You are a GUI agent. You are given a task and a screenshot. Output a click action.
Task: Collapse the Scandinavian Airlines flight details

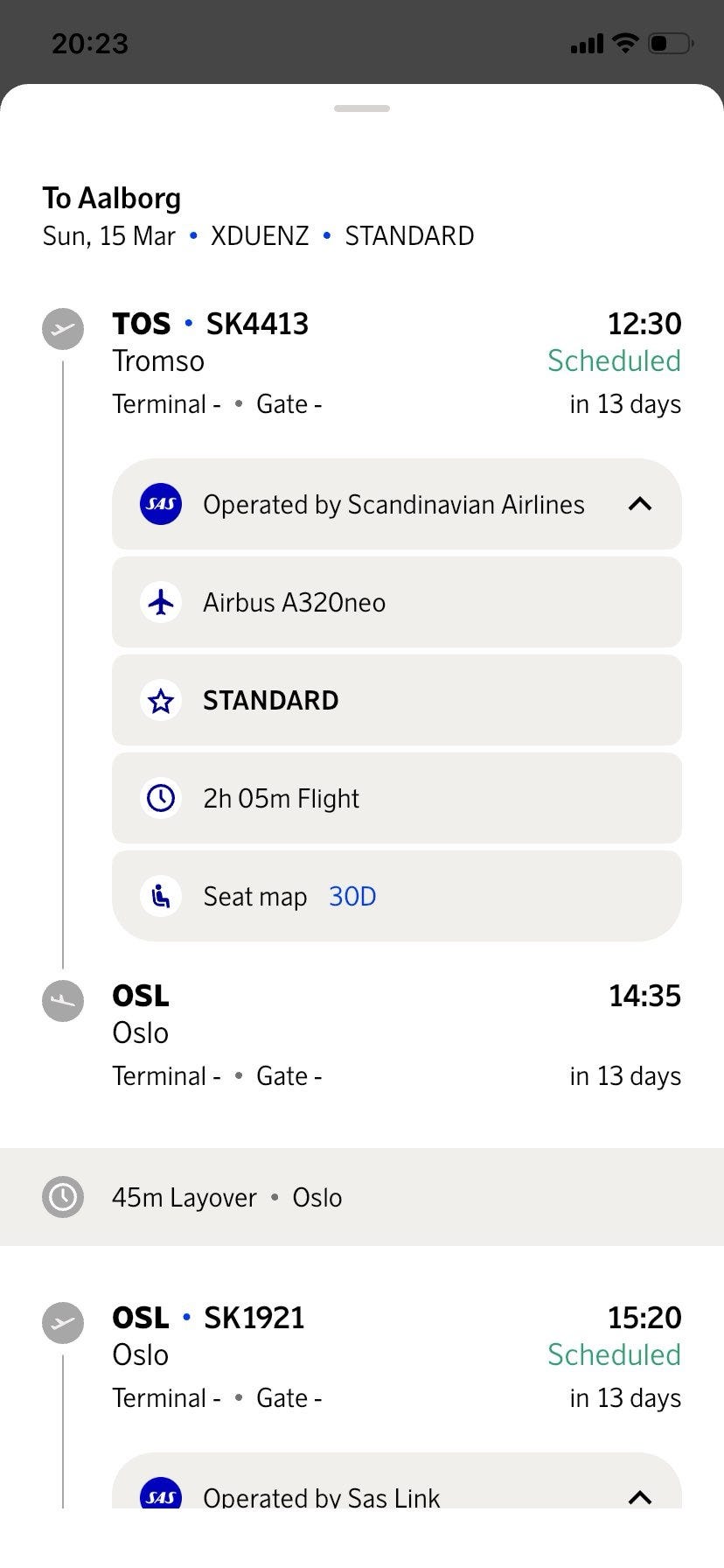(640, 505)
